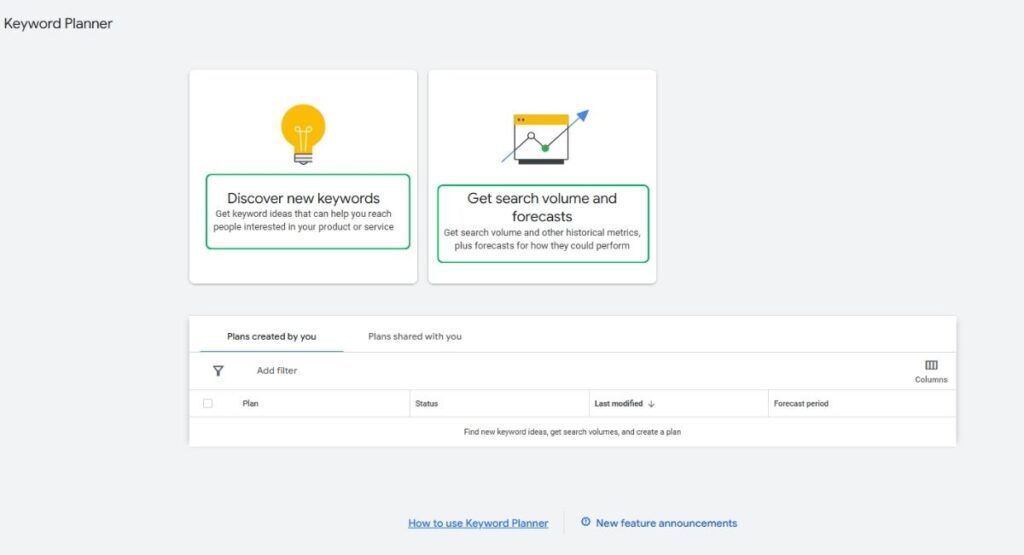Viewport: 1024px width, 555px height.
Task: Select the Plans created by you tab
Action: pyautogui.click(x=272, y=336)
